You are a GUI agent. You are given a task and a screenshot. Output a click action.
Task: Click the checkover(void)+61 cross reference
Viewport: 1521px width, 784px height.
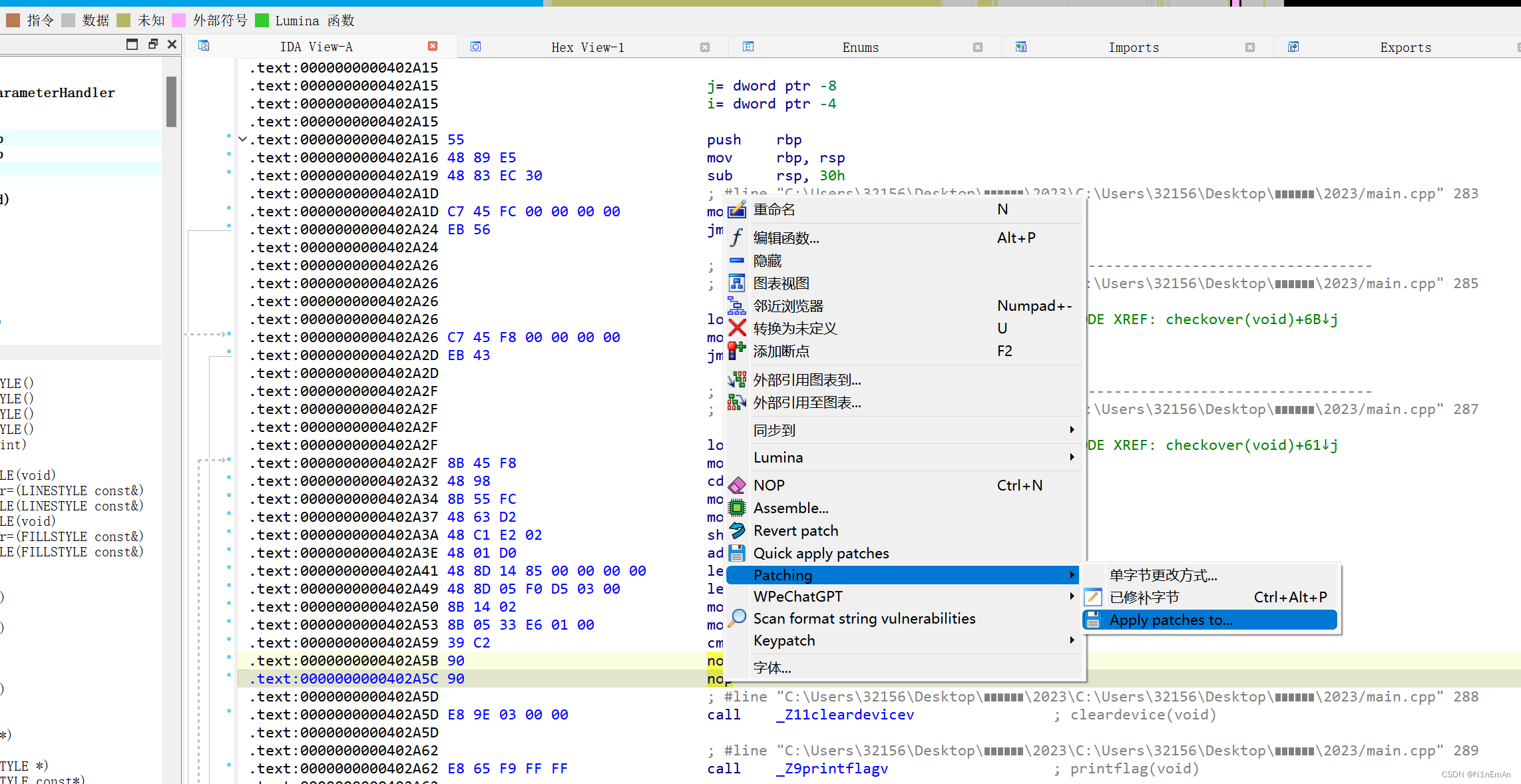[1251, 445]
